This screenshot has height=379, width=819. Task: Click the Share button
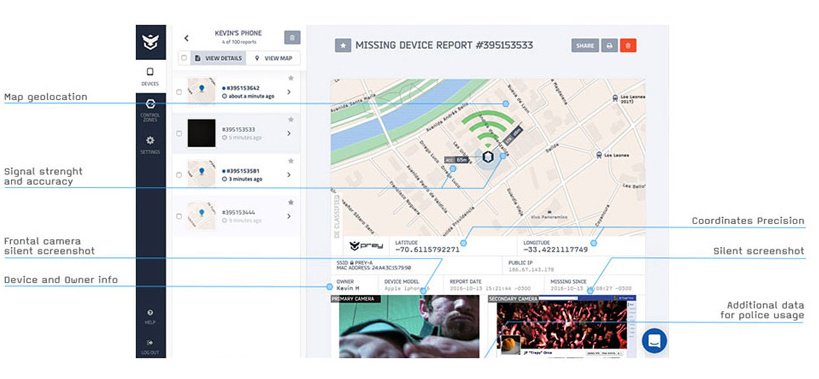point(585,45)
